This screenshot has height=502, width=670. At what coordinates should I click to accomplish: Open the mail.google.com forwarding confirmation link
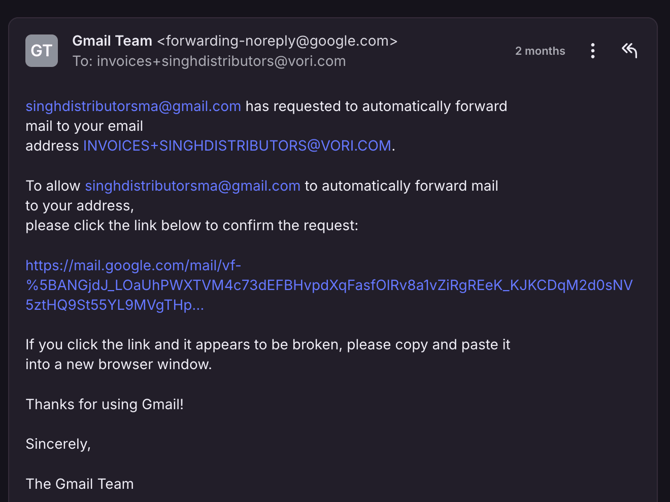coord(329,285)
